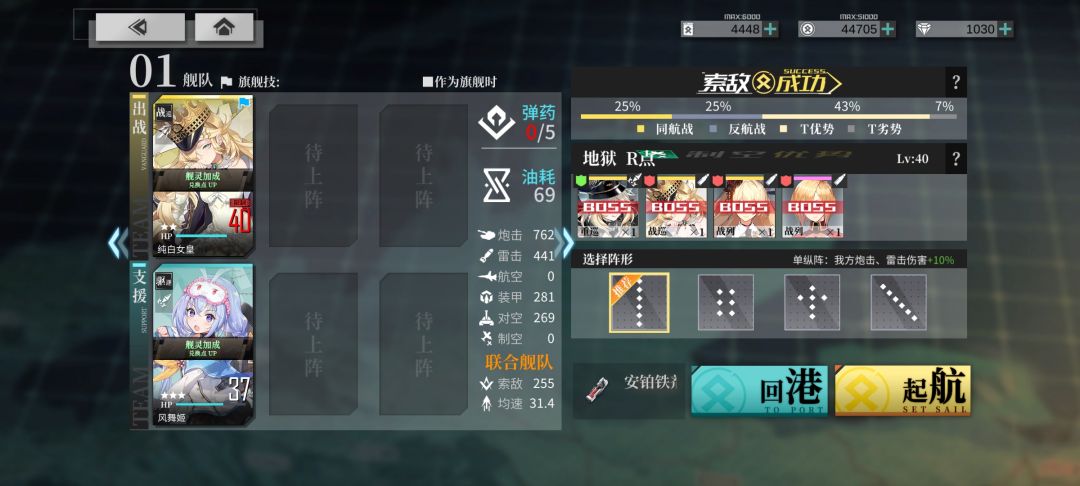This screenshot has height=486, width=1080.
Task: Select the recommended single-line formation
Action: (638, 303)
